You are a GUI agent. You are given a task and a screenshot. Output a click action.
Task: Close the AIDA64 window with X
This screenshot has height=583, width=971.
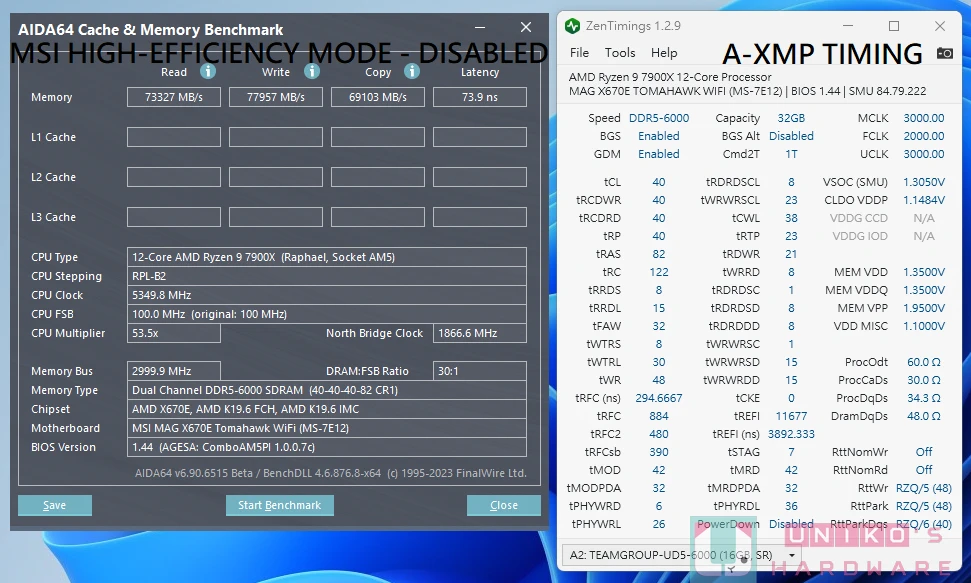tap(526, 27)
